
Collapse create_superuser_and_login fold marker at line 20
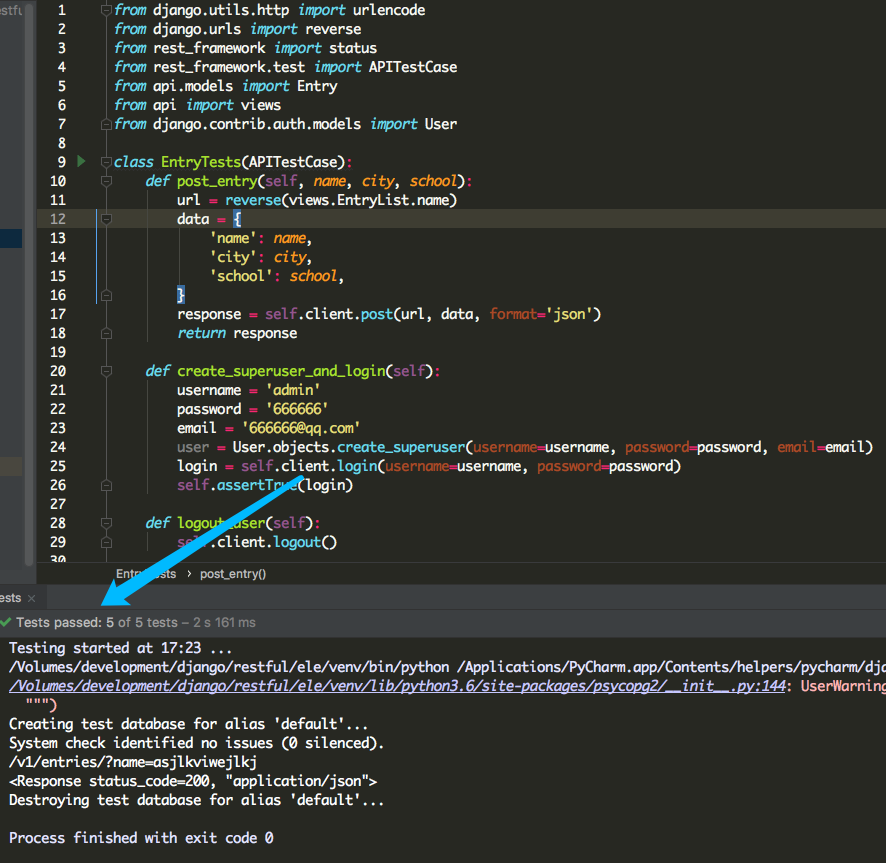point(106,371)
